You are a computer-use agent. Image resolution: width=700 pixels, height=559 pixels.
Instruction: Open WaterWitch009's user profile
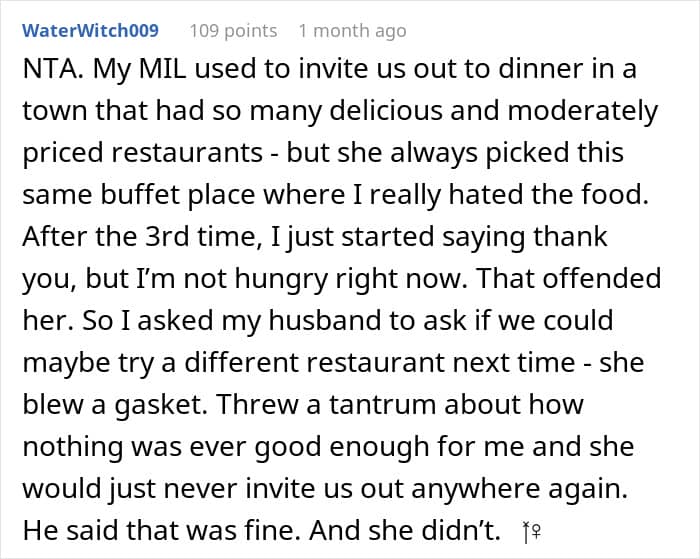tap(90, 30)
